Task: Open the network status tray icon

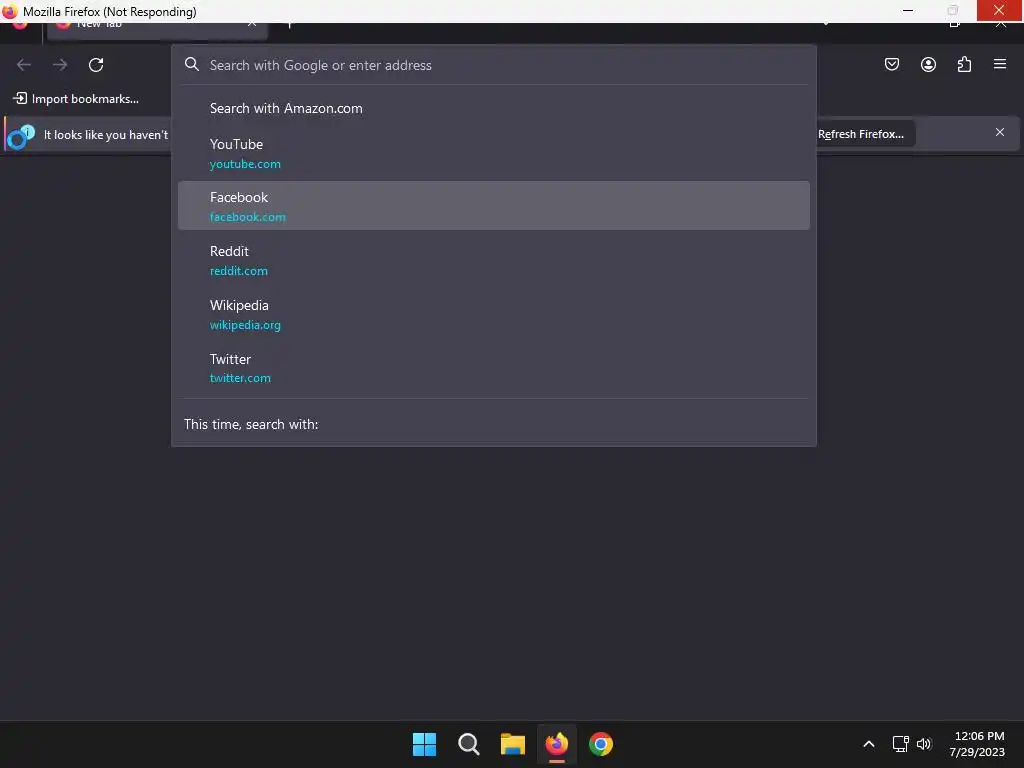Action: click(901, 744)
